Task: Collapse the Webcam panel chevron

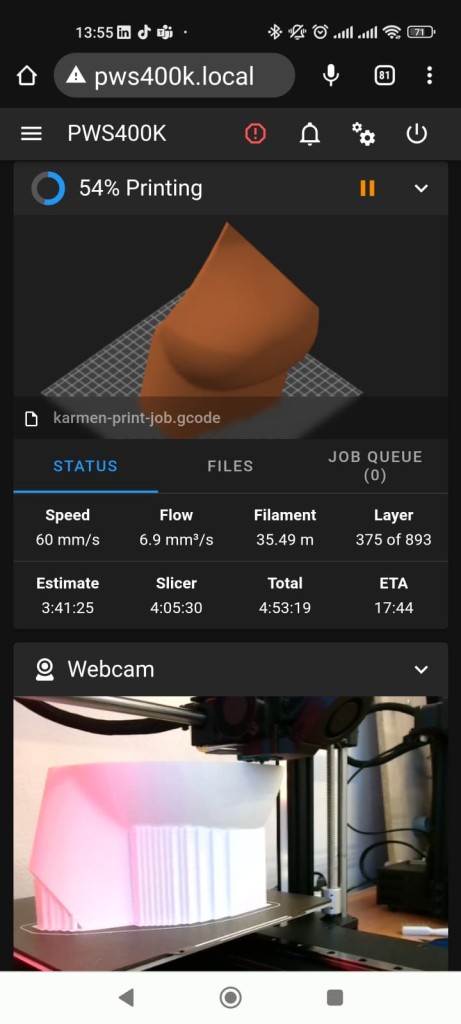Action: pyautogui.click(x=422, y=669)
